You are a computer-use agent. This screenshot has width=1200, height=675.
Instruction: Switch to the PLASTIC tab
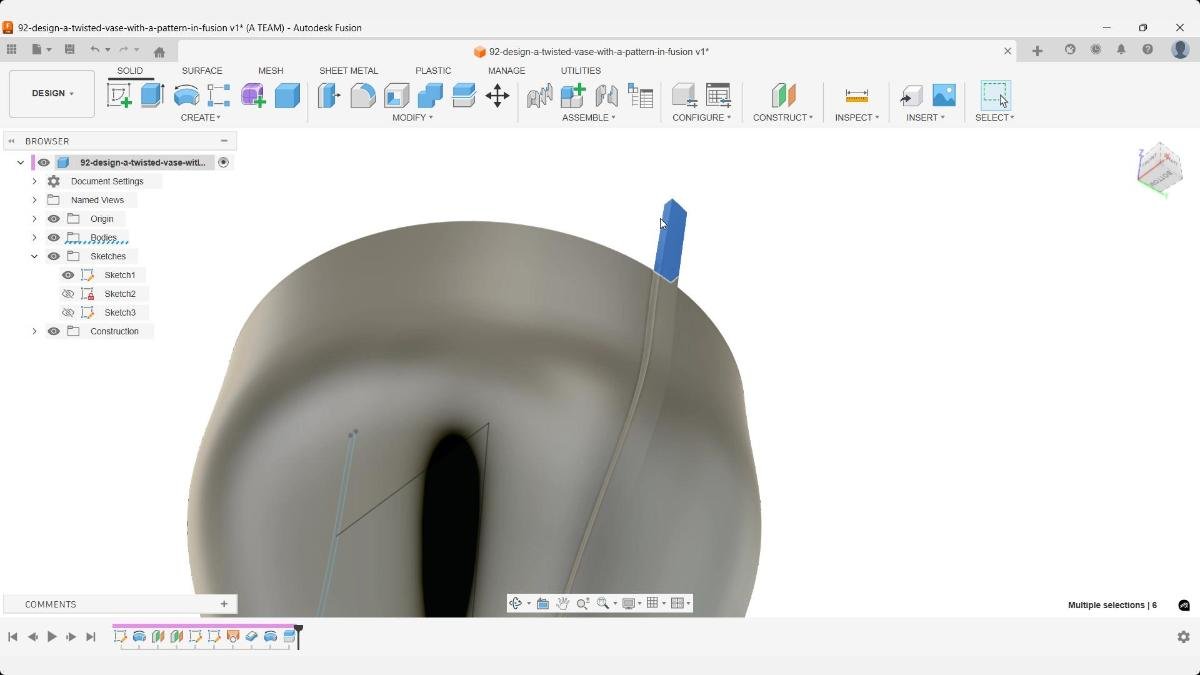(433, 71)
